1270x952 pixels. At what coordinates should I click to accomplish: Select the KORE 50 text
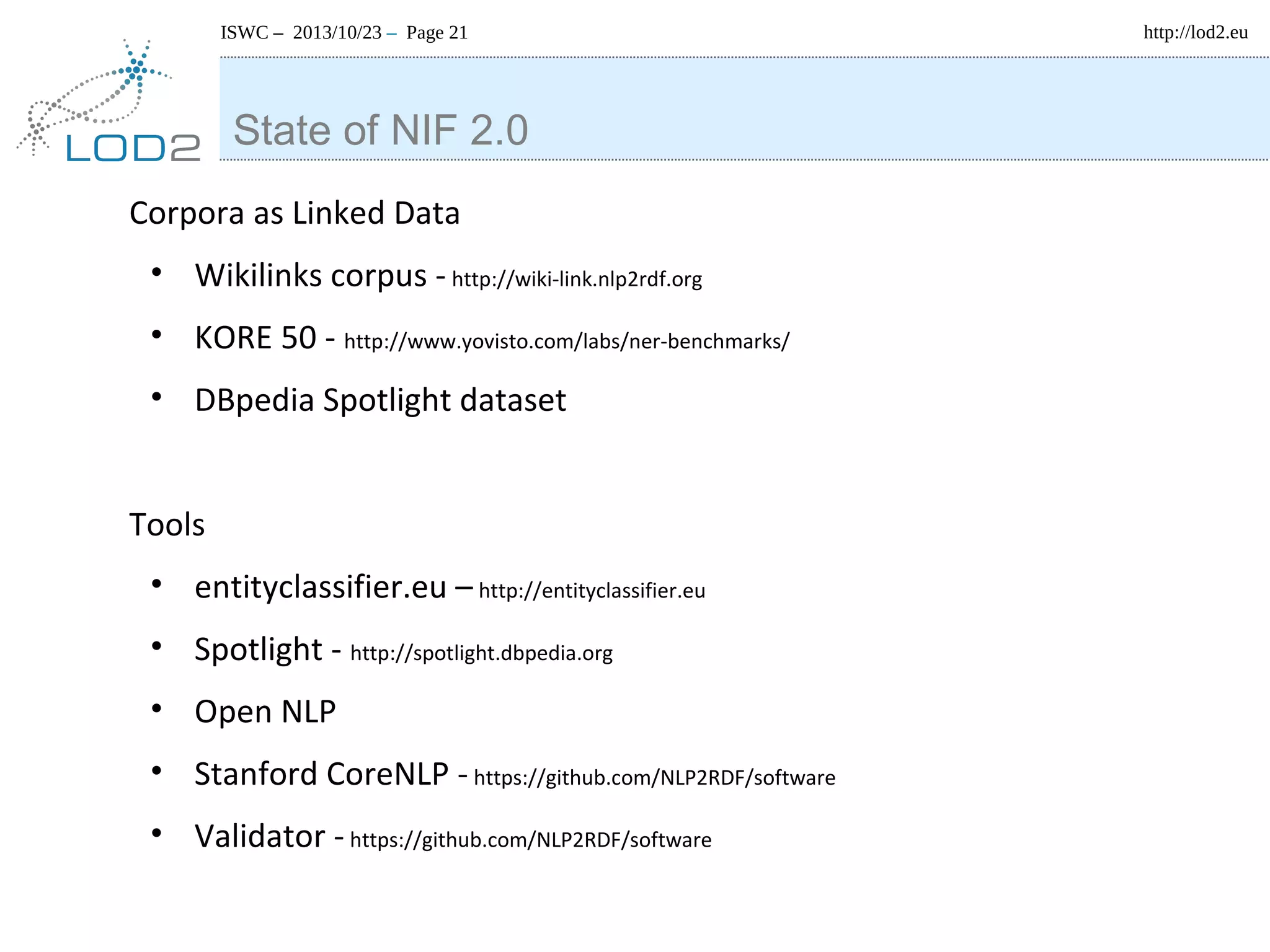coord(255,338)
